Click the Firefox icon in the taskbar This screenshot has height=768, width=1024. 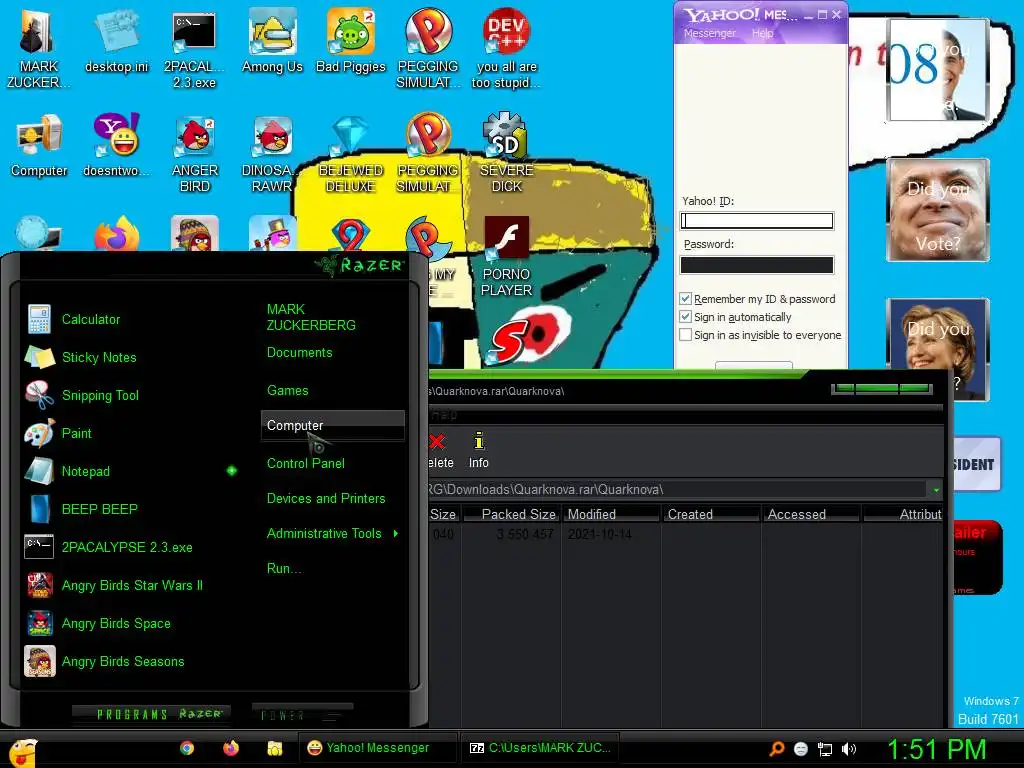(231, 748)
